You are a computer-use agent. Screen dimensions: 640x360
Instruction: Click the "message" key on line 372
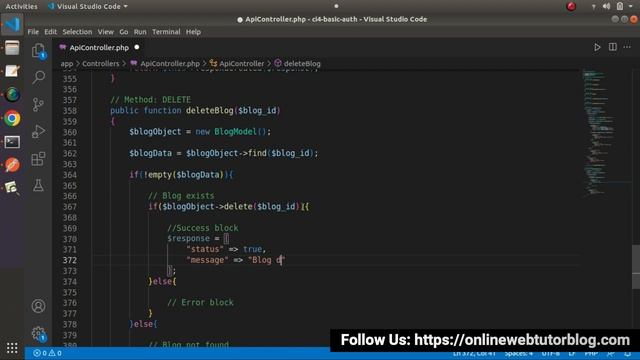(207, 260)
